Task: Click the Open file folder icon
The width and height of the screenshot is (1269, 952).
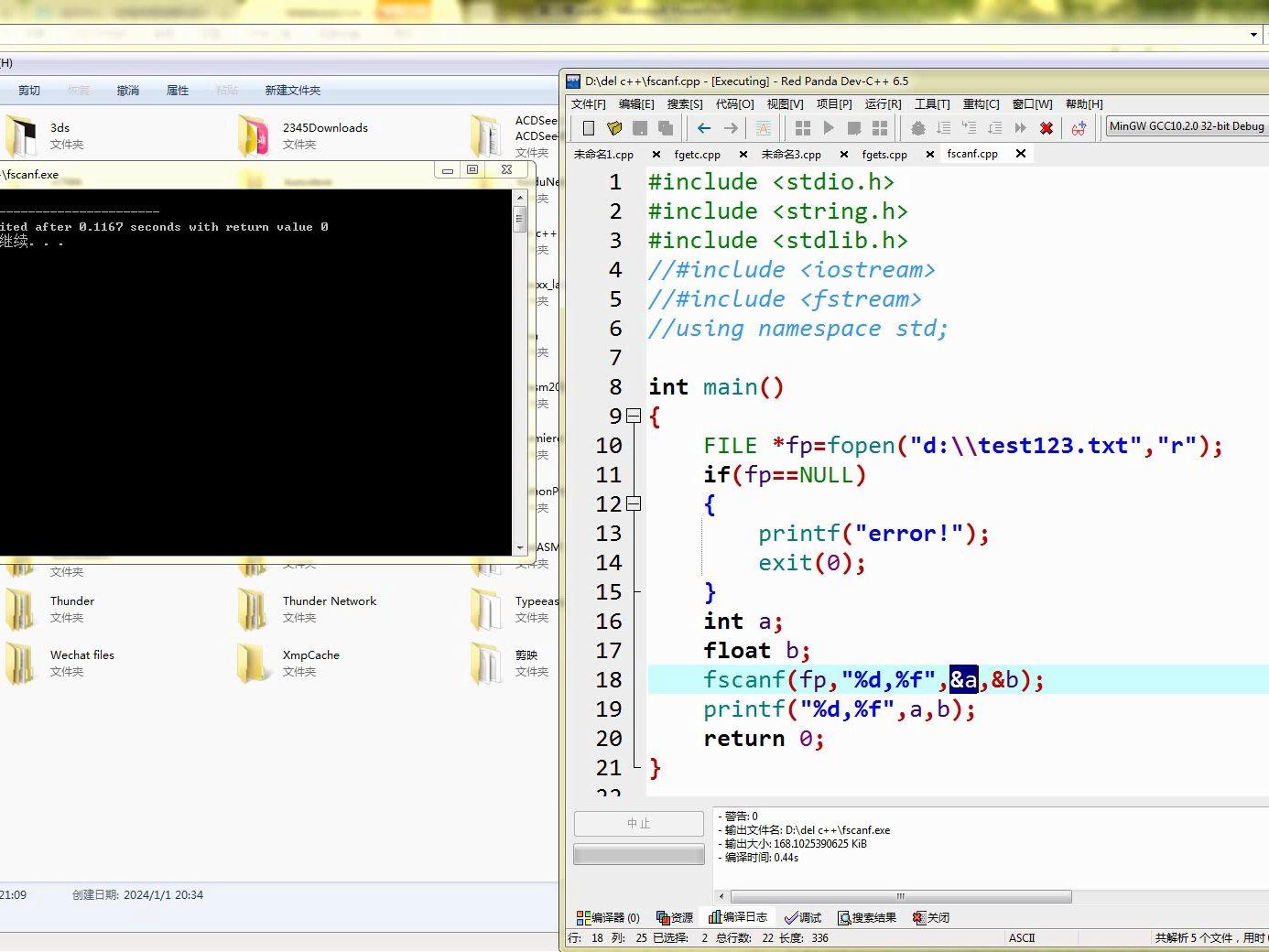Action: point(614,128)
